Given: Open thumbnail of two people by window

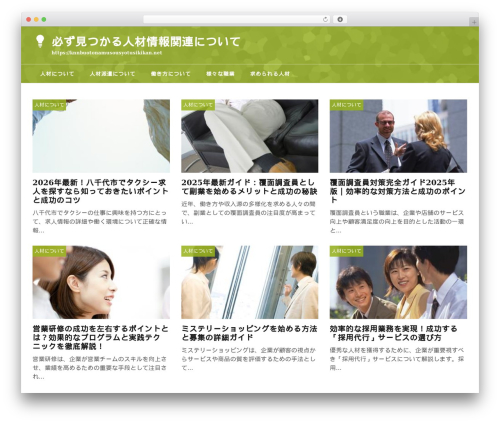Looking at the screenshot, I should tap(250, 282).
